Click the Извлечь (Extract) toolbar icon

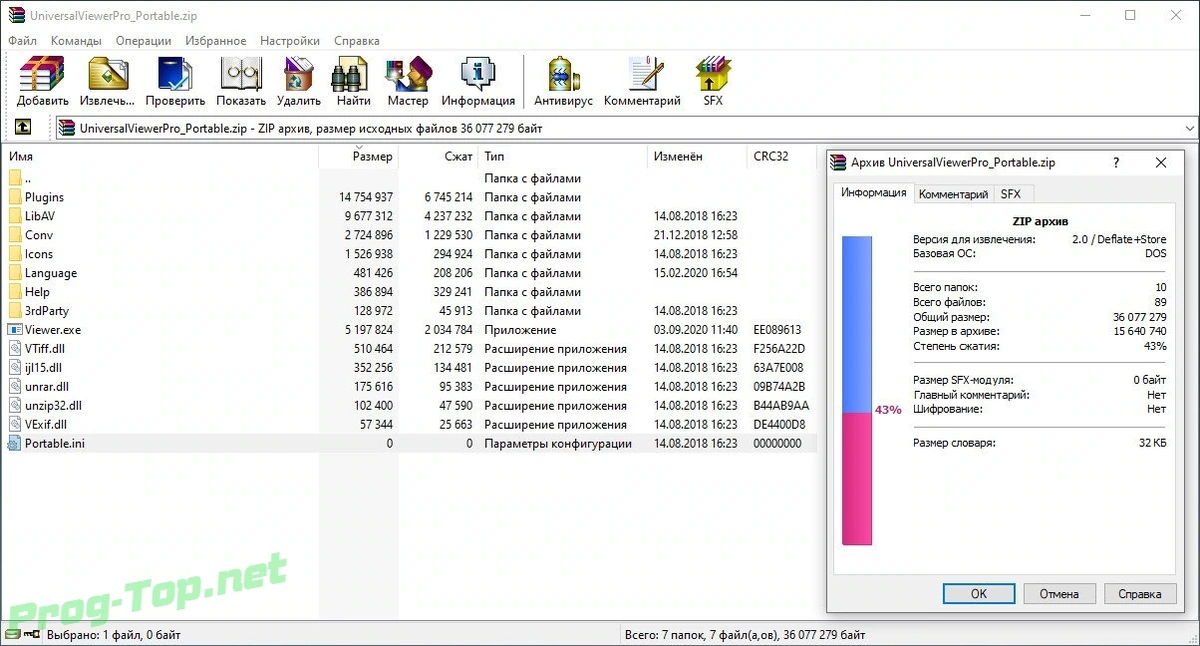[x=107, y=74]
